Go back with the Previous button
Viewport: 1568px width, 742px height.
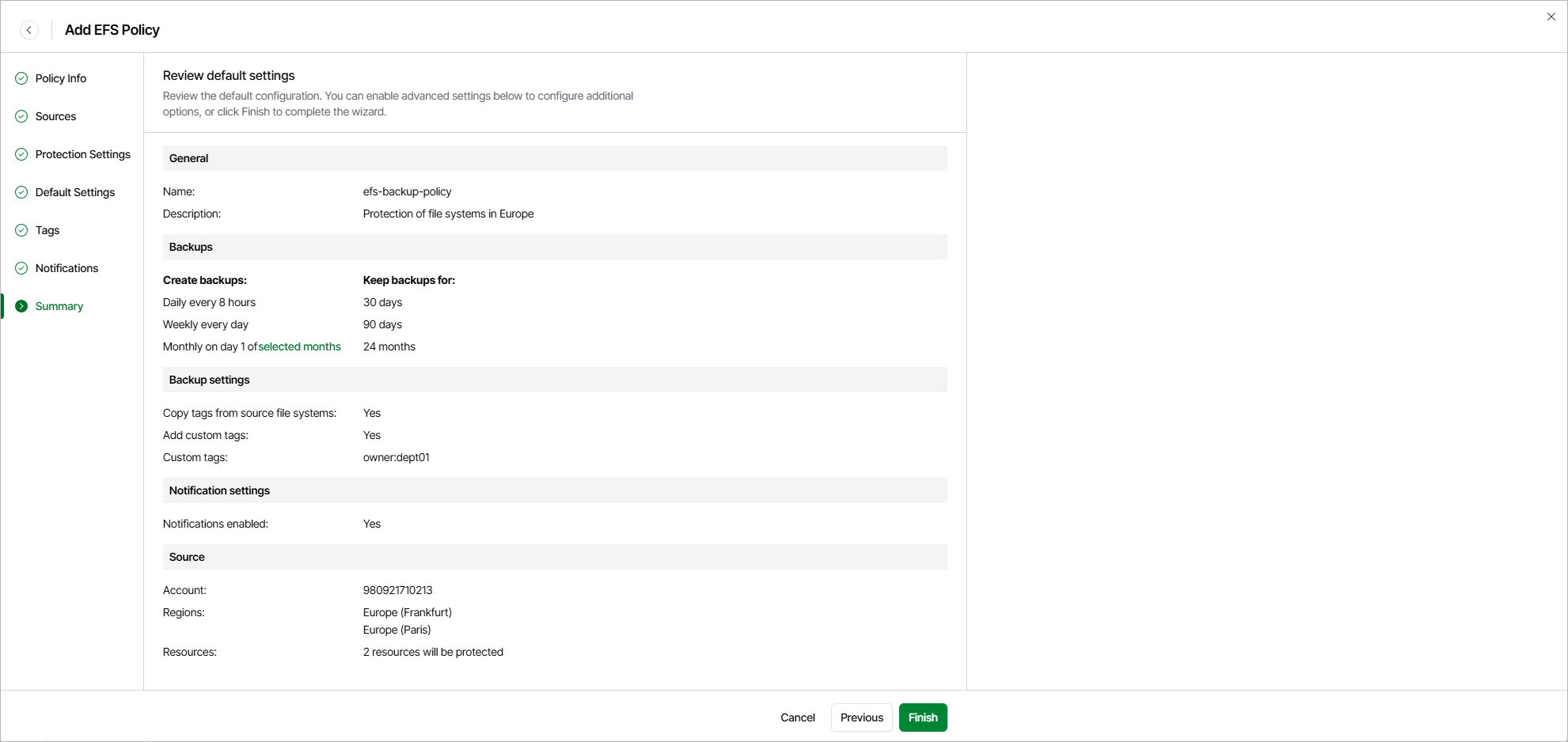click(861, 717)
